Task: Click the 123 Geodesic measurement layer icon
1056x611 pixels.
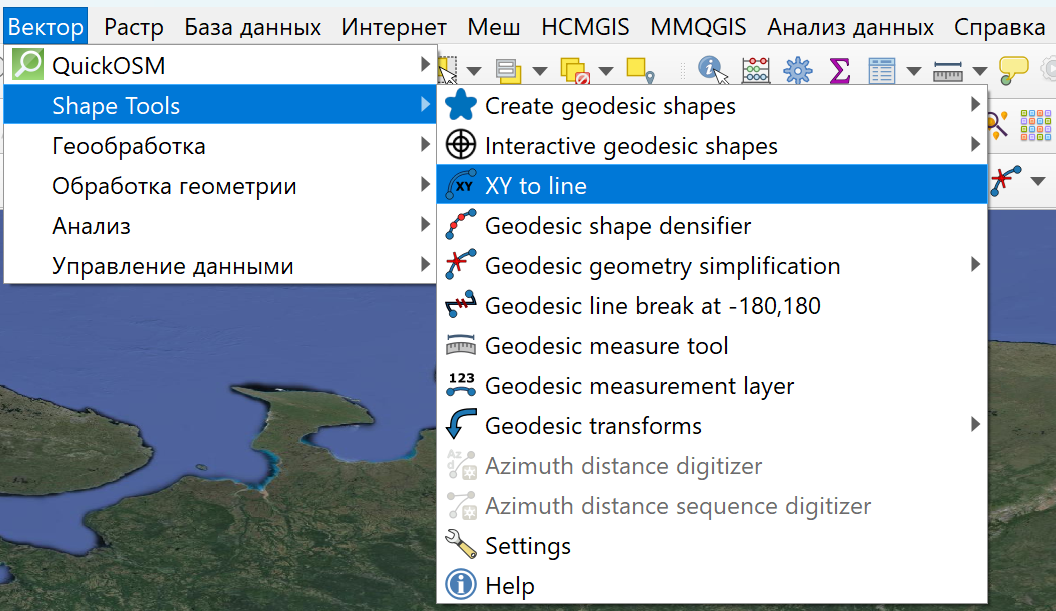Action: coord(461,385)
